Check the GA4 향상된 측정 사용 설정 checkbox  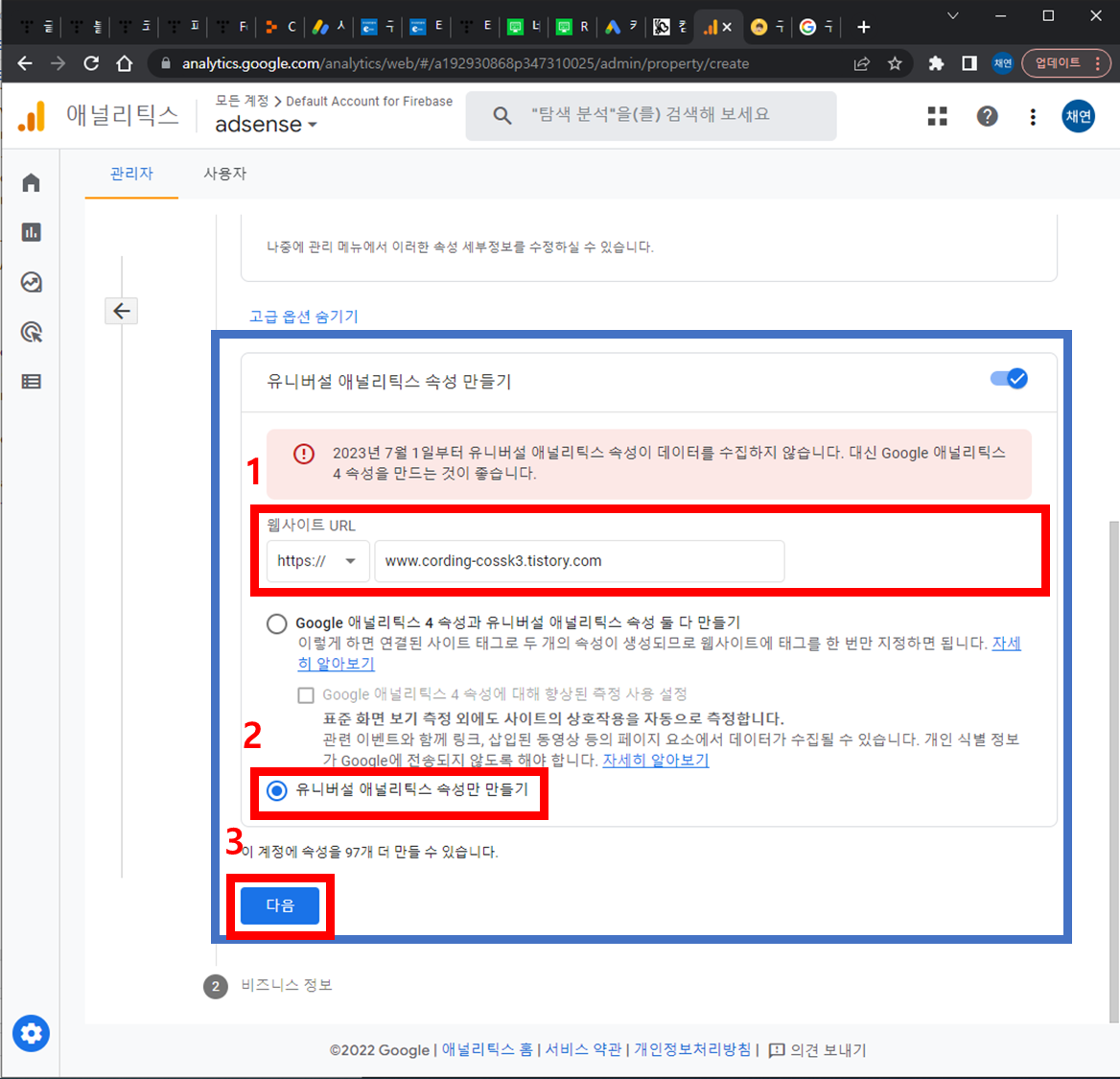[306, 694]
